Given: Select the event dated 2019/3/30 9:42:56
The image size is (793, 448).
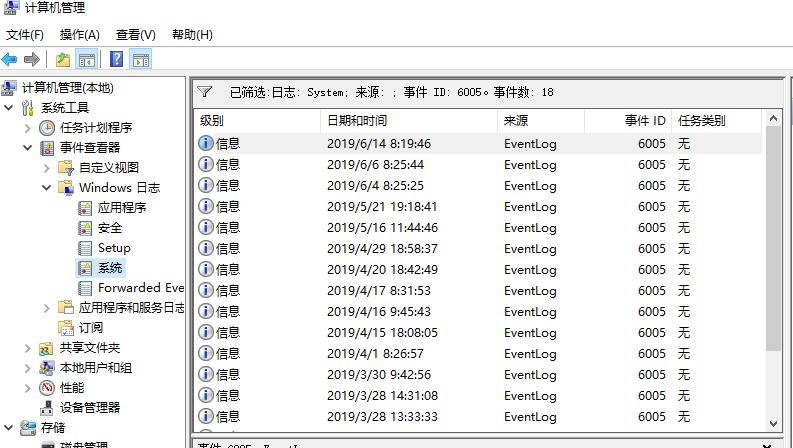Looking at the screenshot, I should pyautogui.click(x=478, y=375).
